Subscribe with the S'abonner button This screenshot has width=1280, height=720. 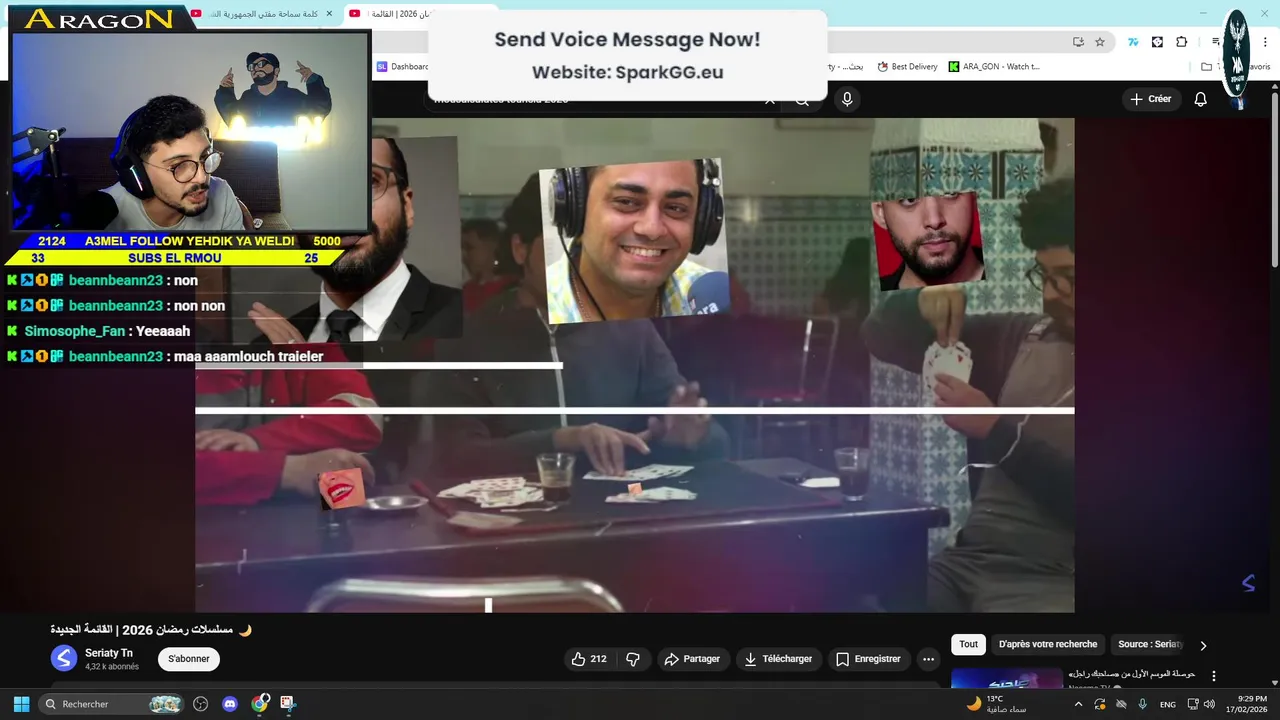pos(189,659)
